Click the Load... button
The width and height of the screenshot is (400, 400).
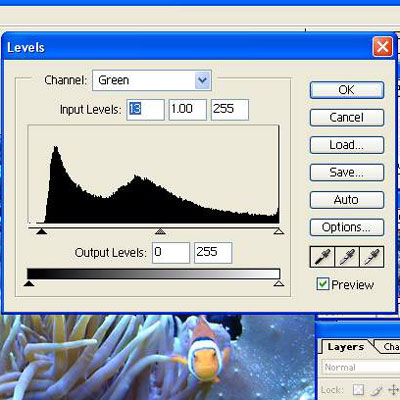(347, 145)
